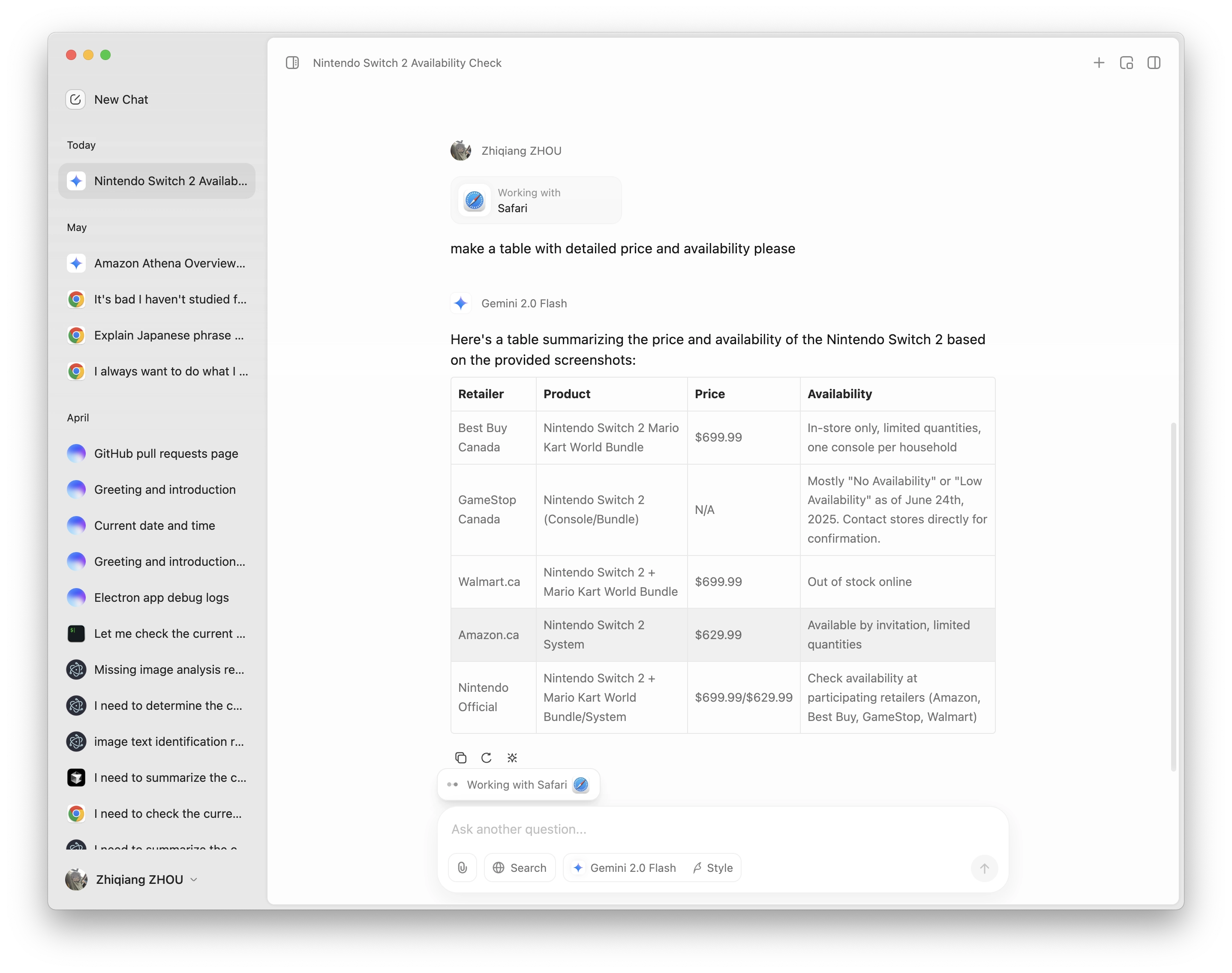Click the chat vertical scrollbar
Viewport: 1232px width, 973px height.
click(x=1173, y=597)
